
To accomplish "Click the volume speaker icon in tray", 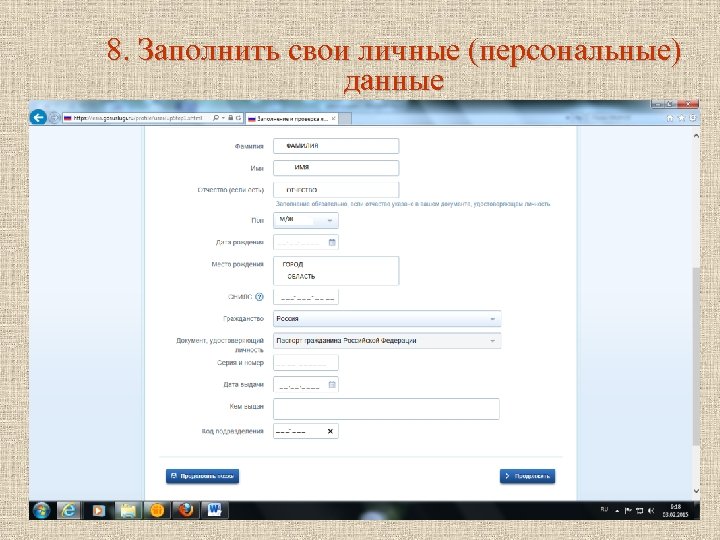I will [651, 511].
